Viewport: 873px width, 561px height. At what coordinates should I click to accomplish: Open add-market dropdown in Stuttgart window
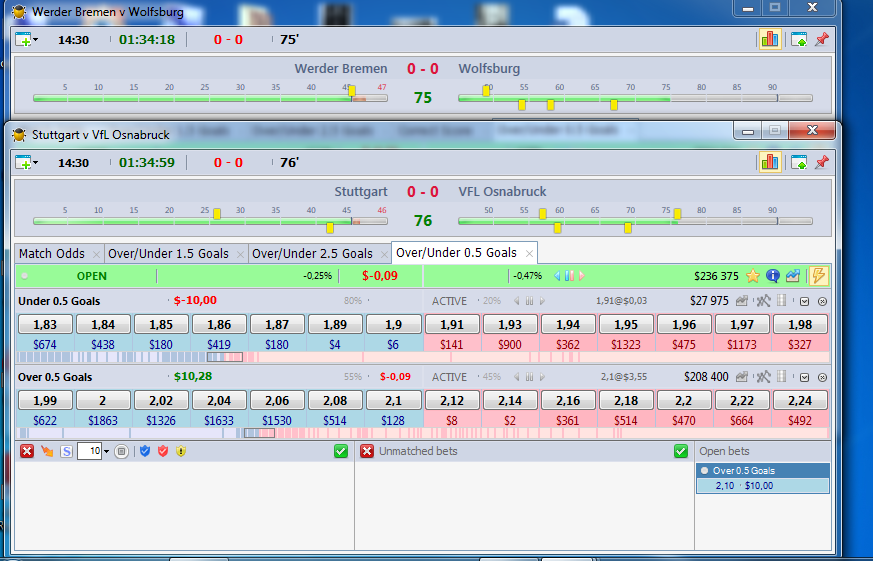pos(26,163)
